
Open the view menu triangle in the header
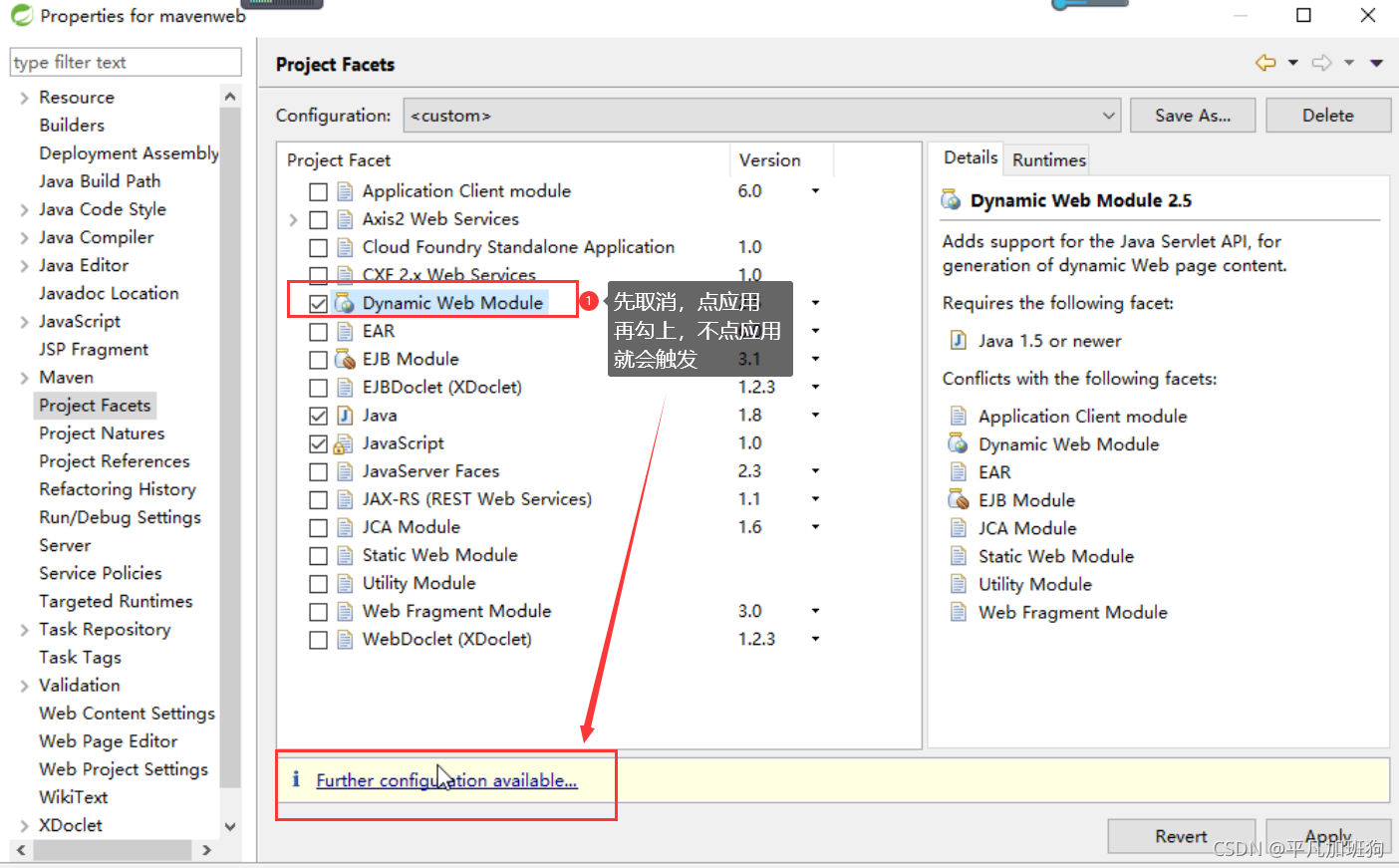(1376, 63)
